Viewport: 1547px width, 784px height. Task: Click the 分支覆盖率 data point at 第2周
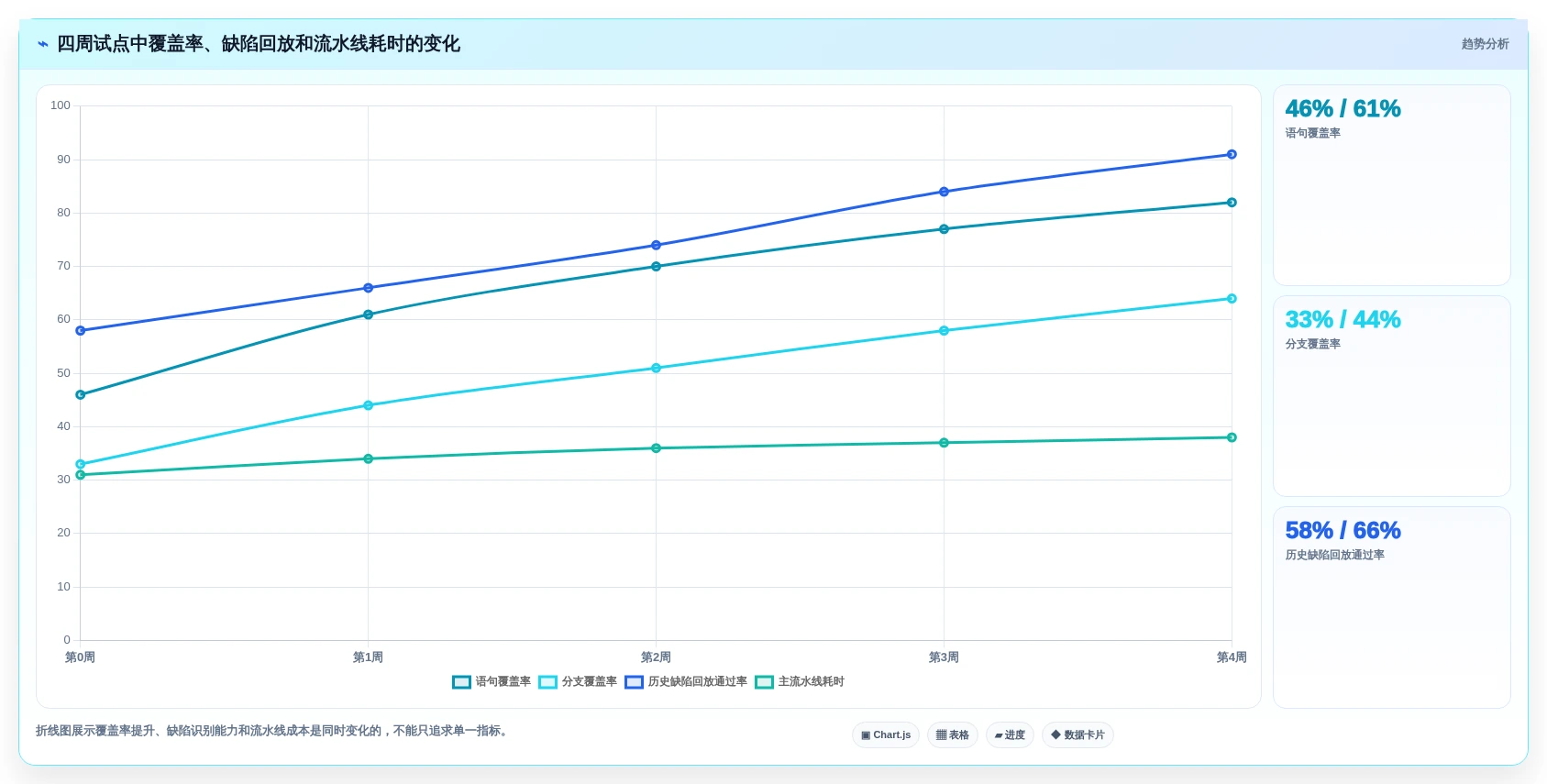[657, 369]
